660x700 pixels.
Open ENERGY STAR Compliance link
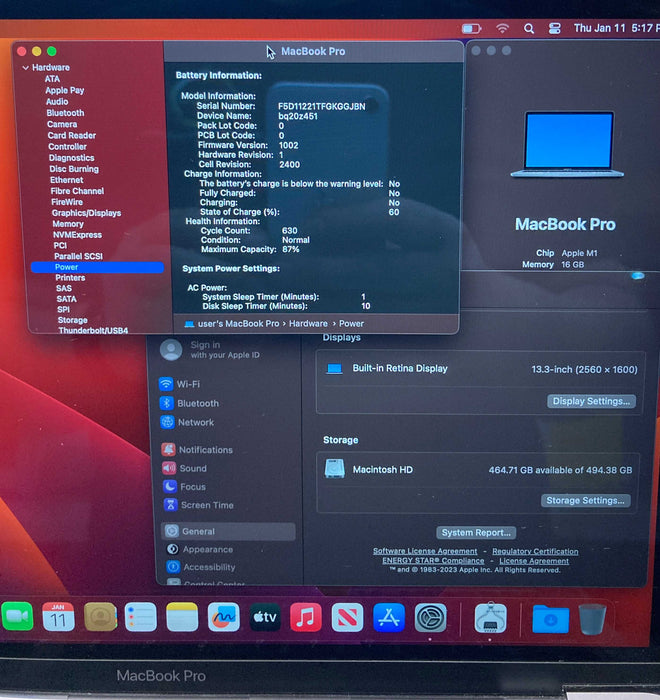click(433, 561)
